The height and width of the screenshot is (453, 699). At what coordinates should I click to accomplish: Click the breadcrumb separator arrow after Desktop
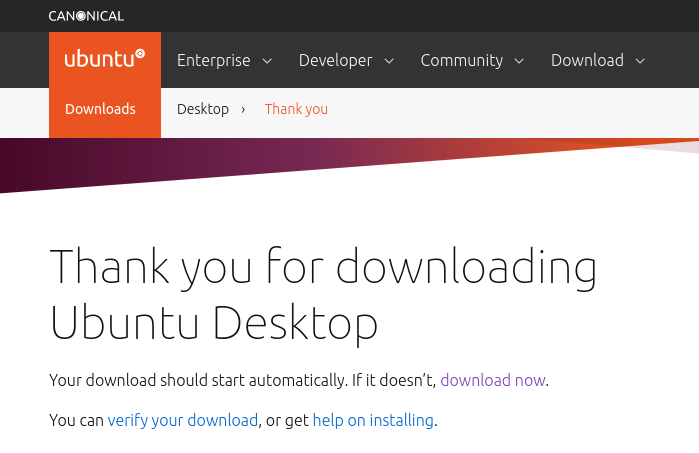(x=243, y=109)
